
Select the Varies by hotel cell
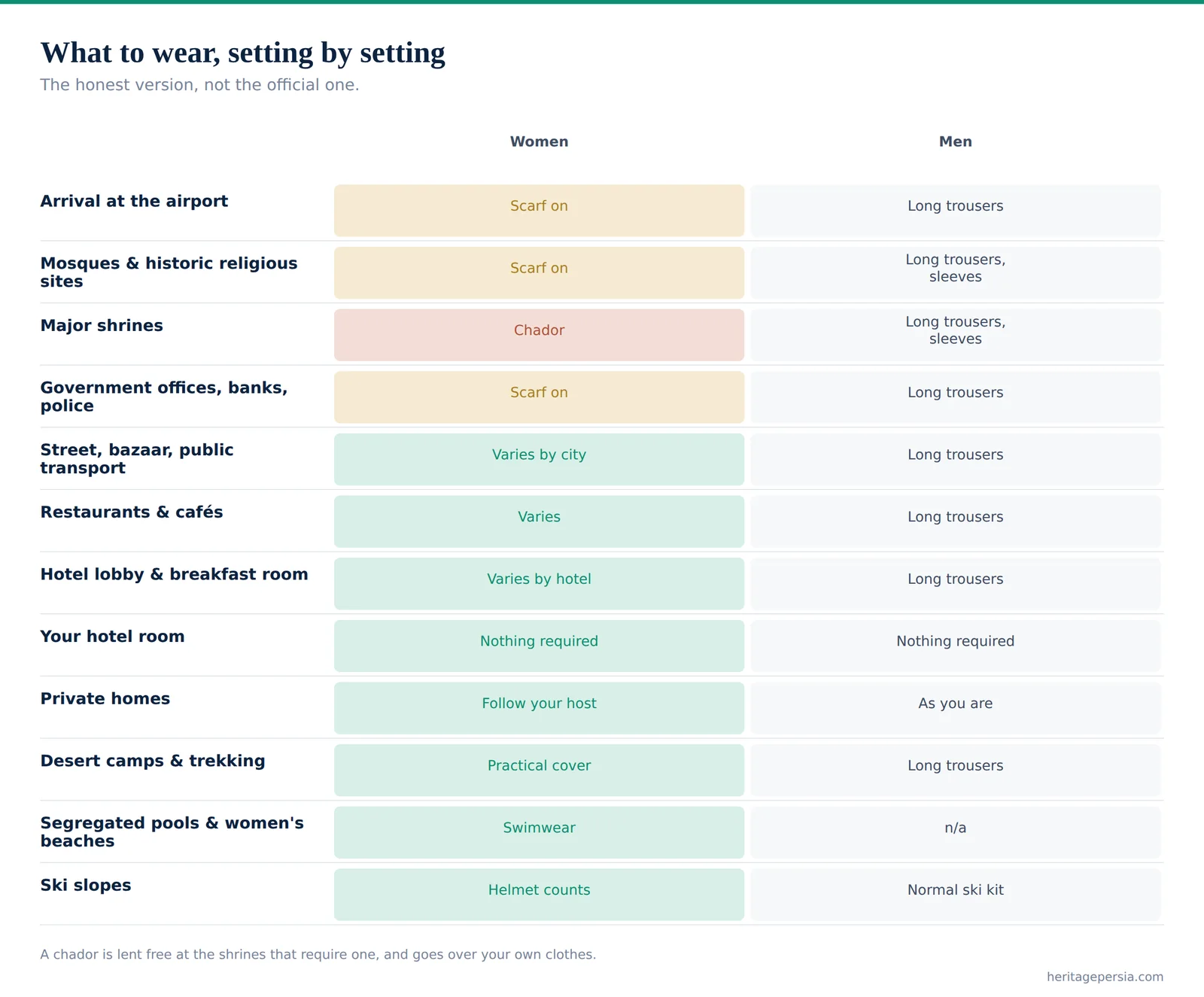point(539,584)
